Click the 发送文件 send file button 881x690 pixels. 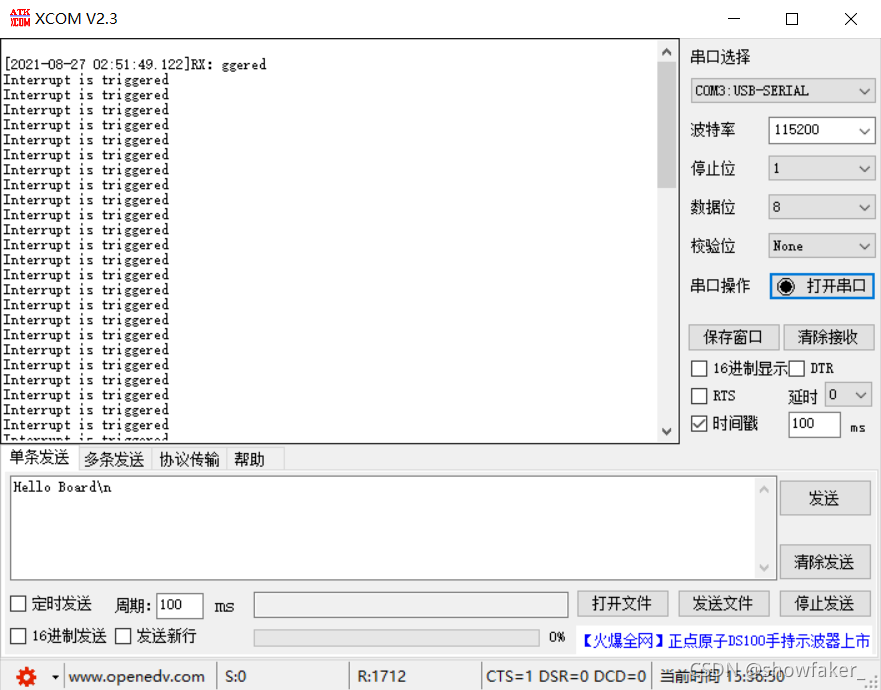(x=724, y=604)
